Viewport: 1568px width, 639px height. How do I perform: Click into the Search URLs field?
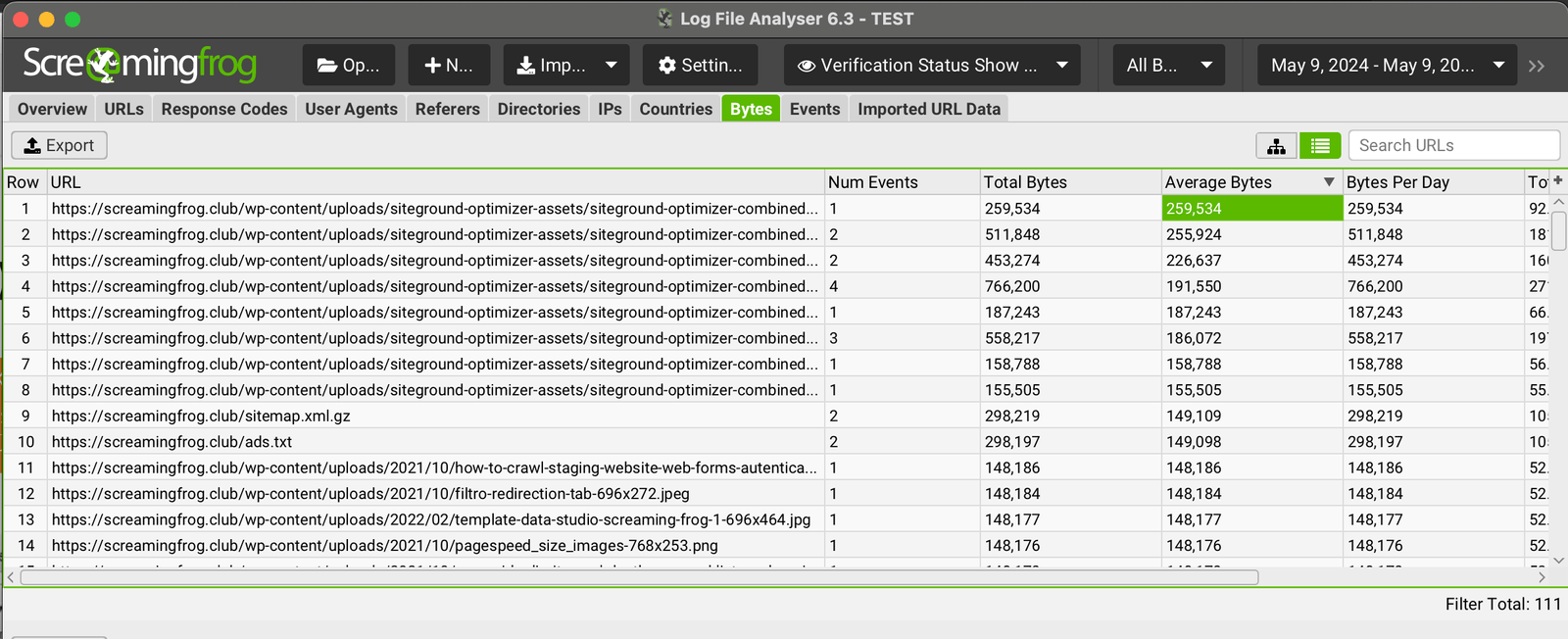1453,145
